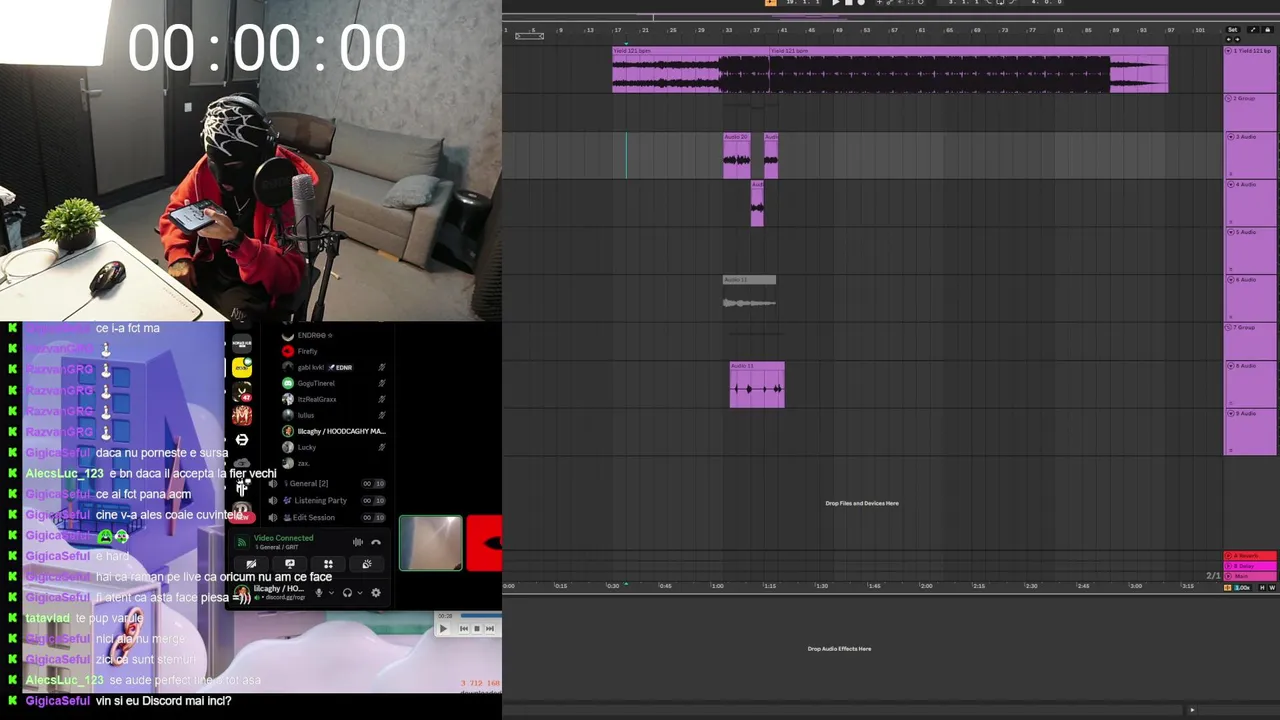Image resolution: width=1280 pixels, height=720 pixels.
Task: Open the Discord soundboard button
Action: coord(367,564)
